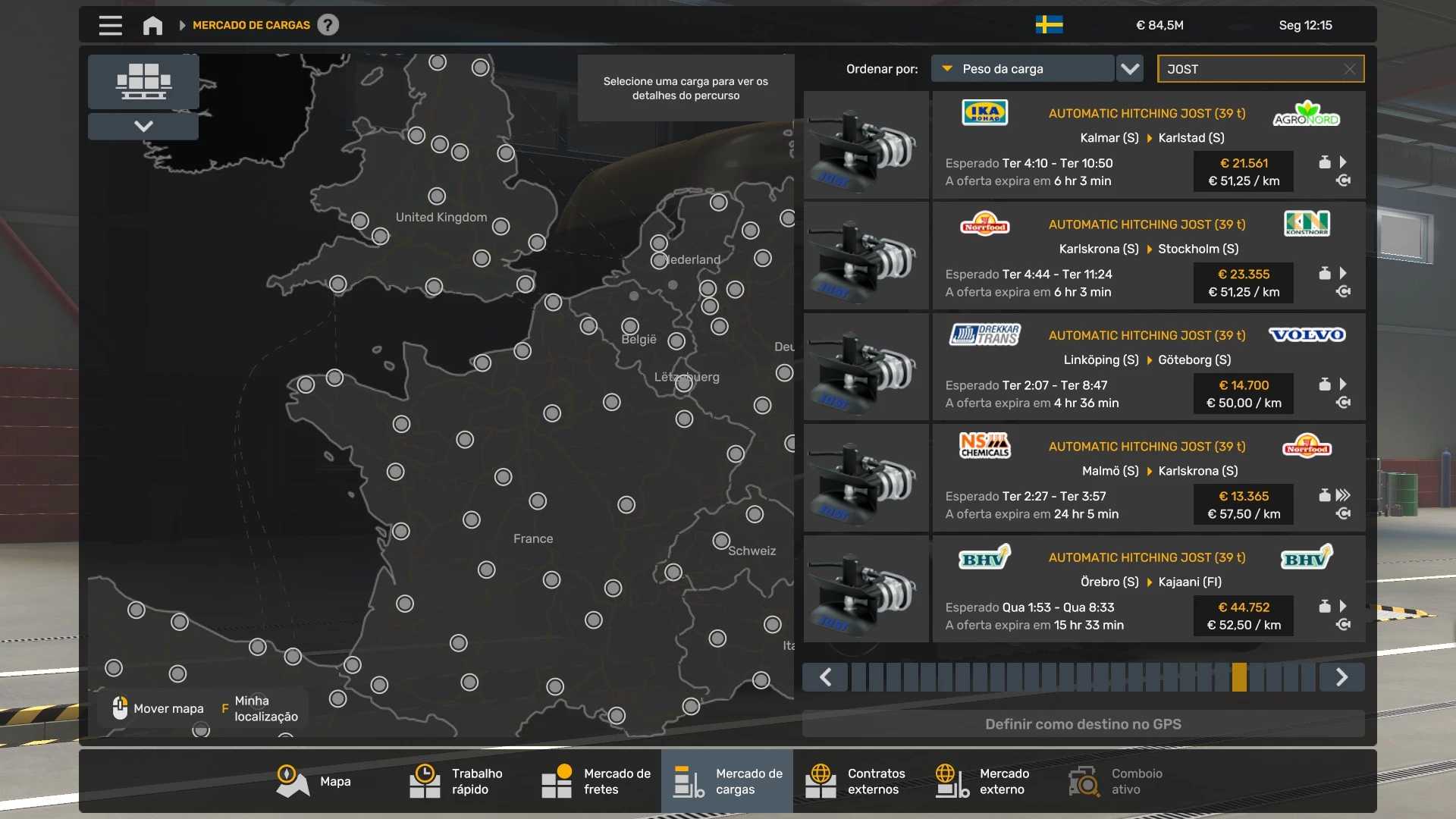Screen dimensions: 1456x819
Task: Go to the next page of offers
Action: point(1341,677)
